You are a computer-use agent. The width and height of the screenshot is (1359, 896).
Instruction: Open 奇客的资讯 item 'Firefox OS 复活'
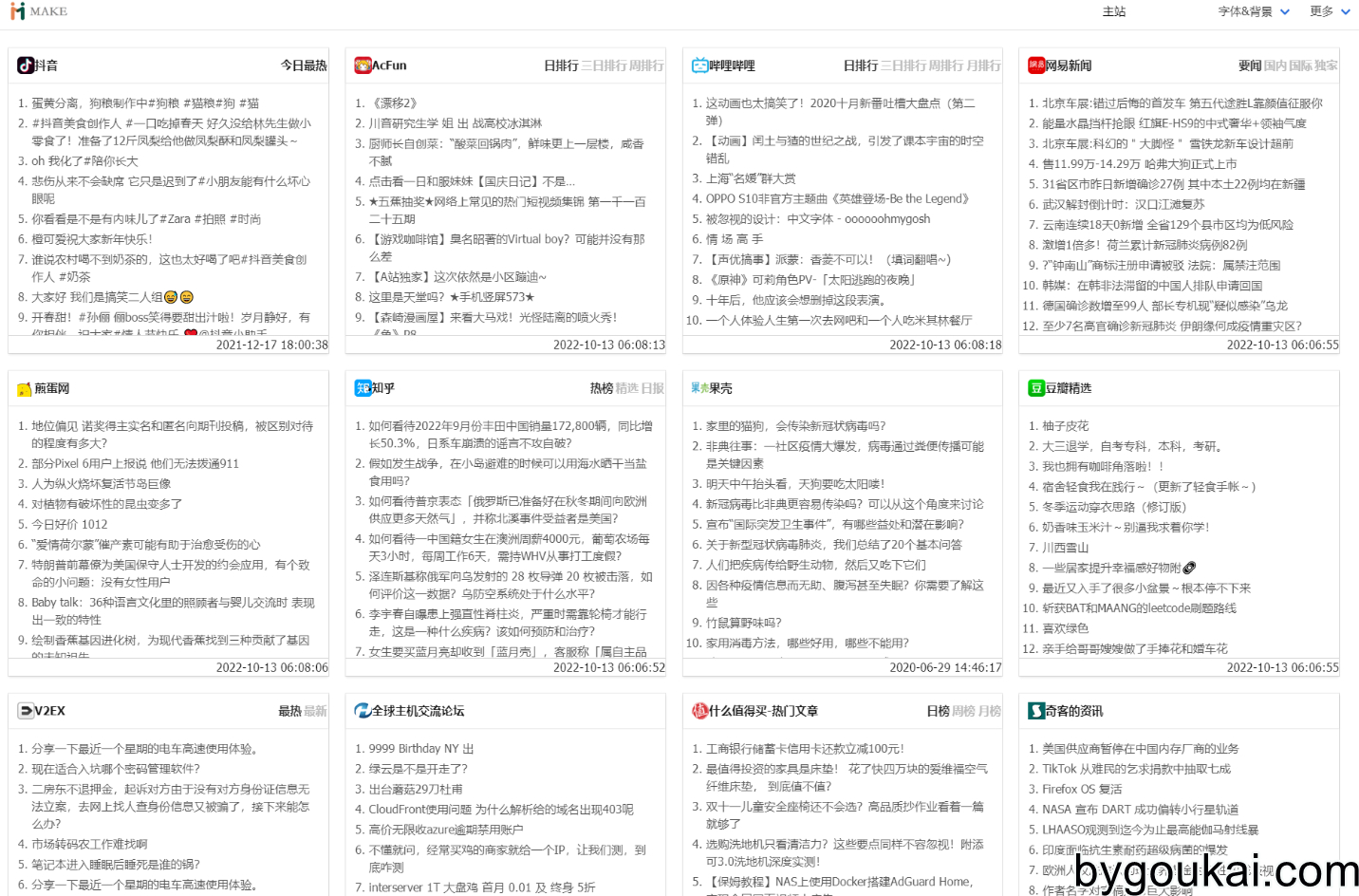(1082, 789)
